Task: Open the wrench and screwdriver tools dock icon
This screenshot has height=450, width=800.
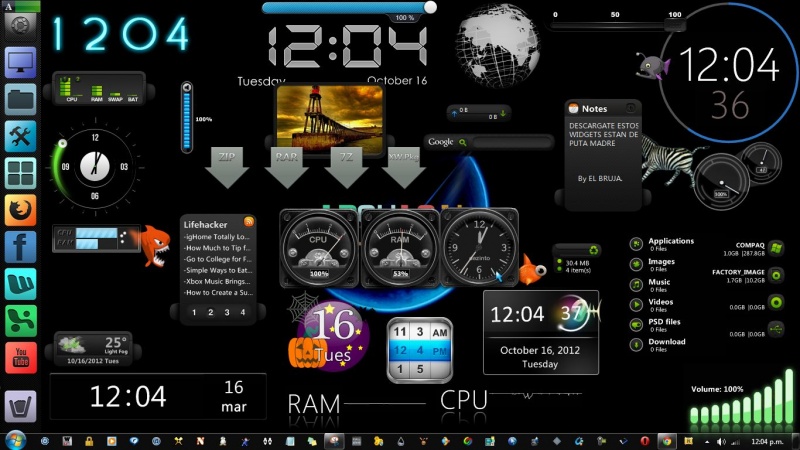Action: [x=20, y=136]
